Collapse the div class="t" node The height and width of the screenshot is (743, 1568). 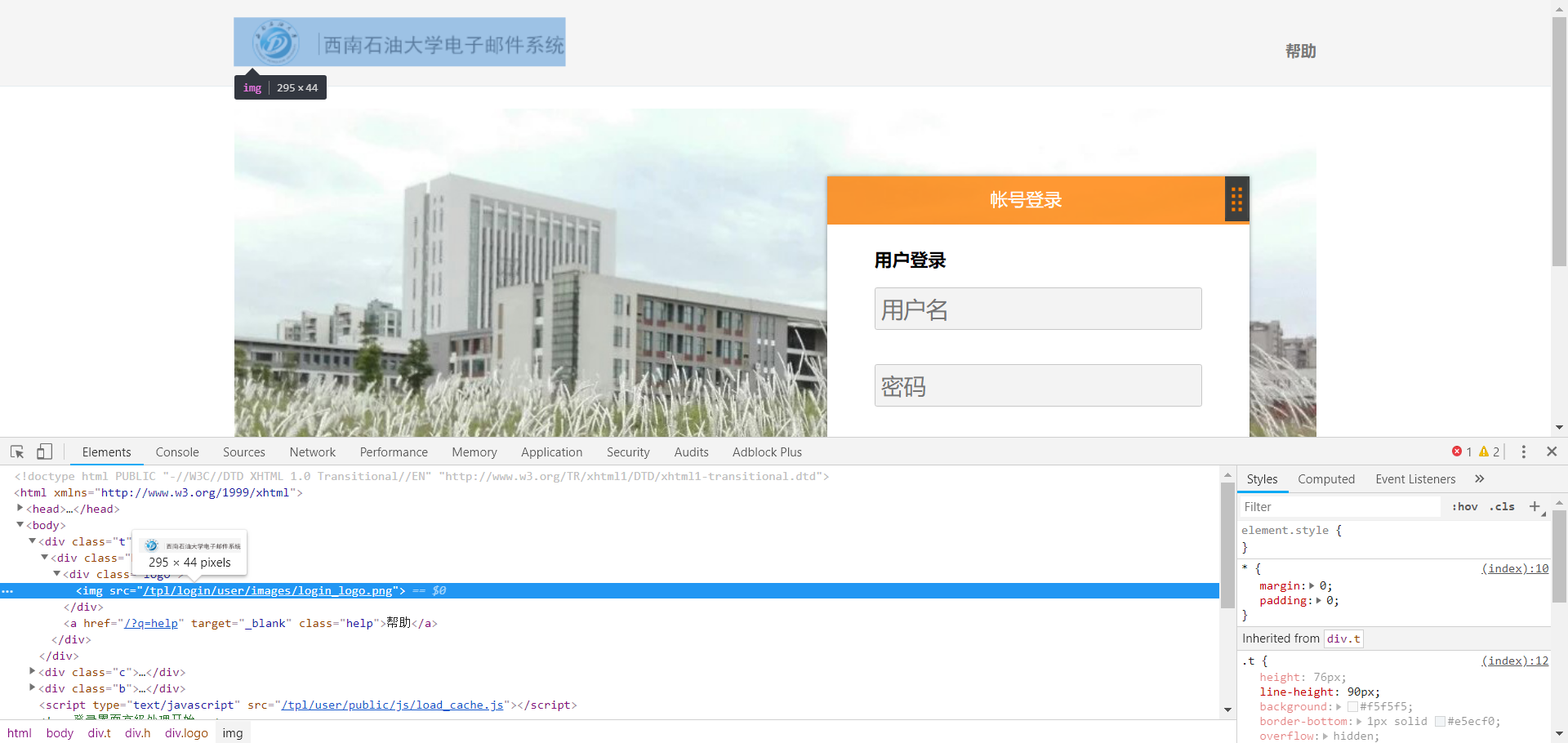click(x=33, y=541)
